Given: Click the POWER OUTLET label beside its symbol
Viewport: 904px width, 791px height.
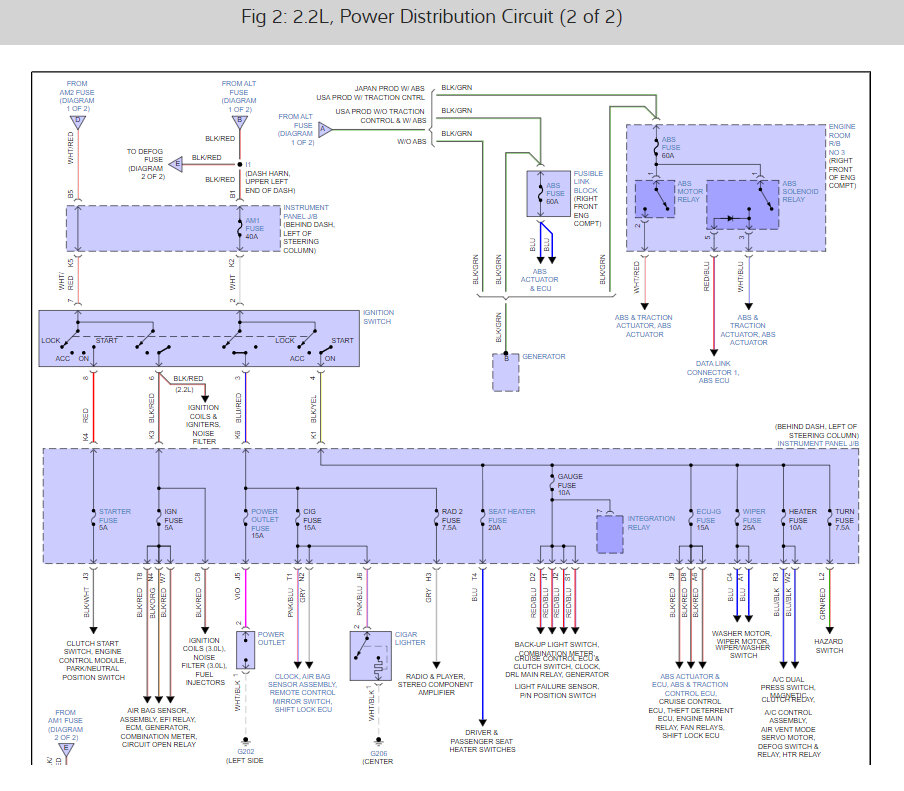Looking at the screenshot, I should [x=271, y=638].
